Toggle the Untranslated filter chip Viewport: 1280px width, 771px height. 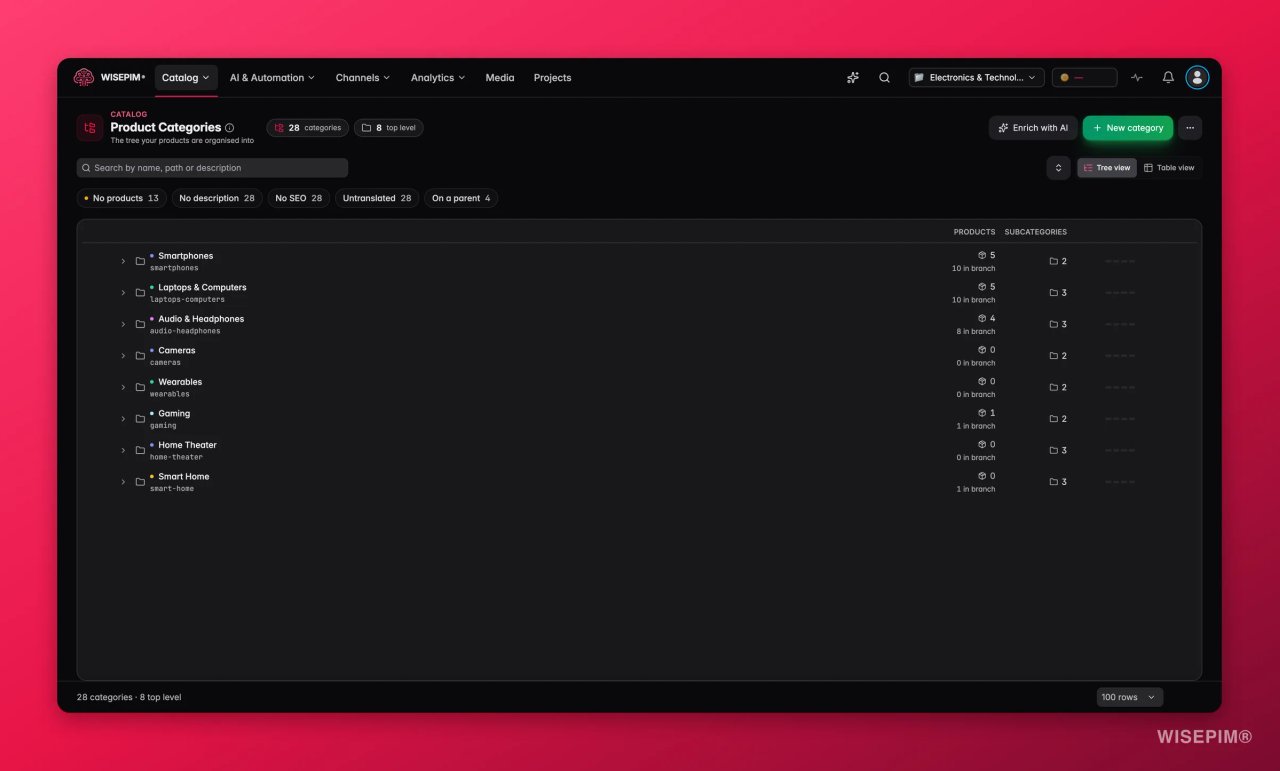point(377,198)
